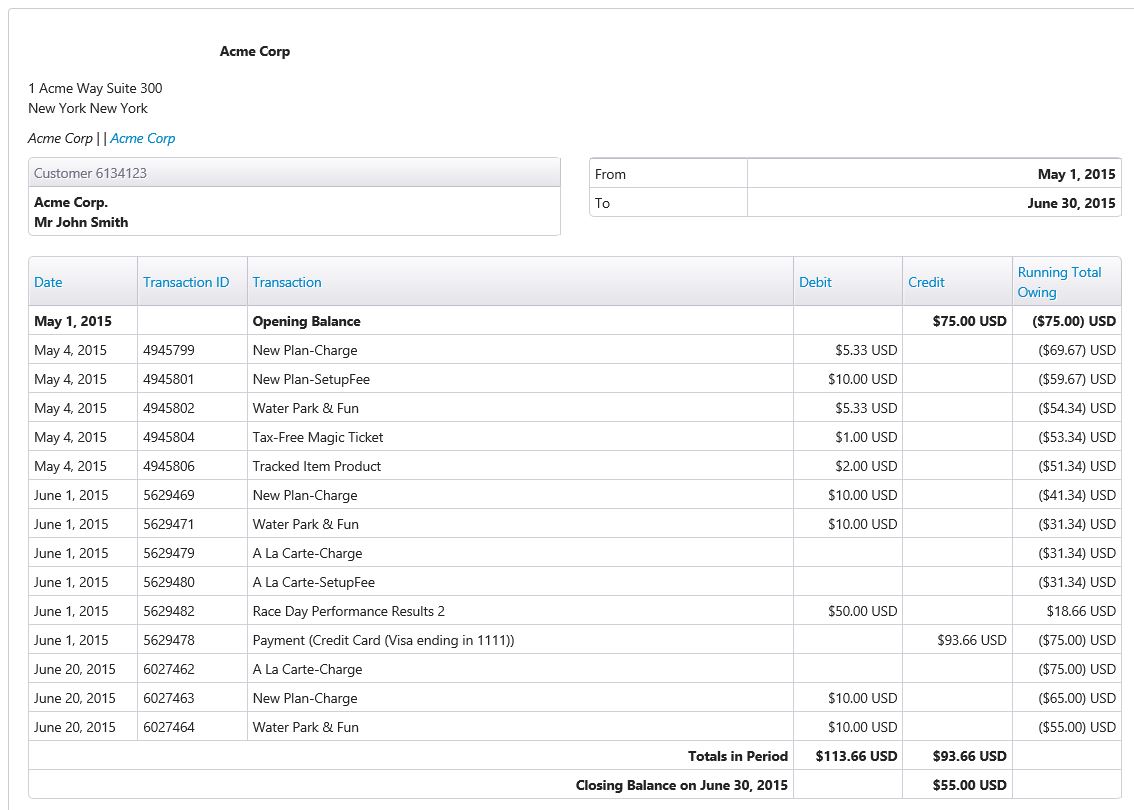Click the Tracked Item Product transaction
The height and width of the screenshot is (810, 1134).
(317, 466)
